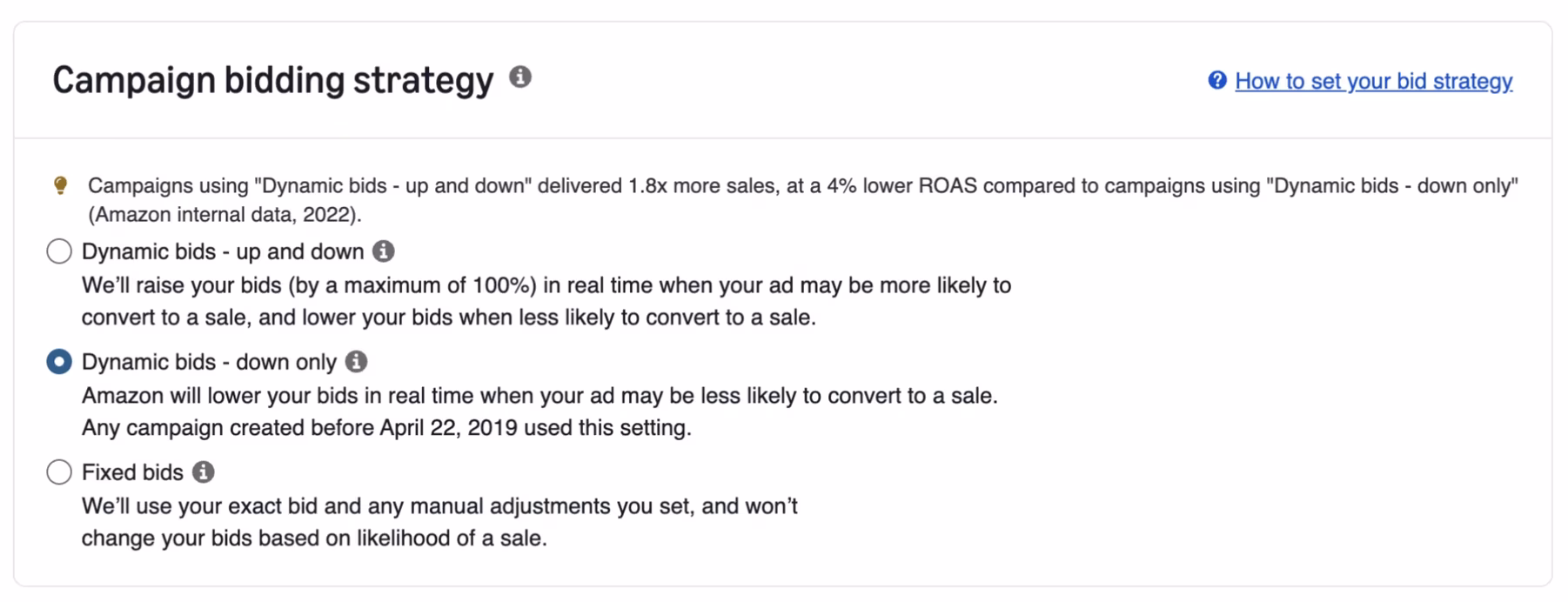
Task: Click the blue question mark help icon
Action: point(1216,81)
